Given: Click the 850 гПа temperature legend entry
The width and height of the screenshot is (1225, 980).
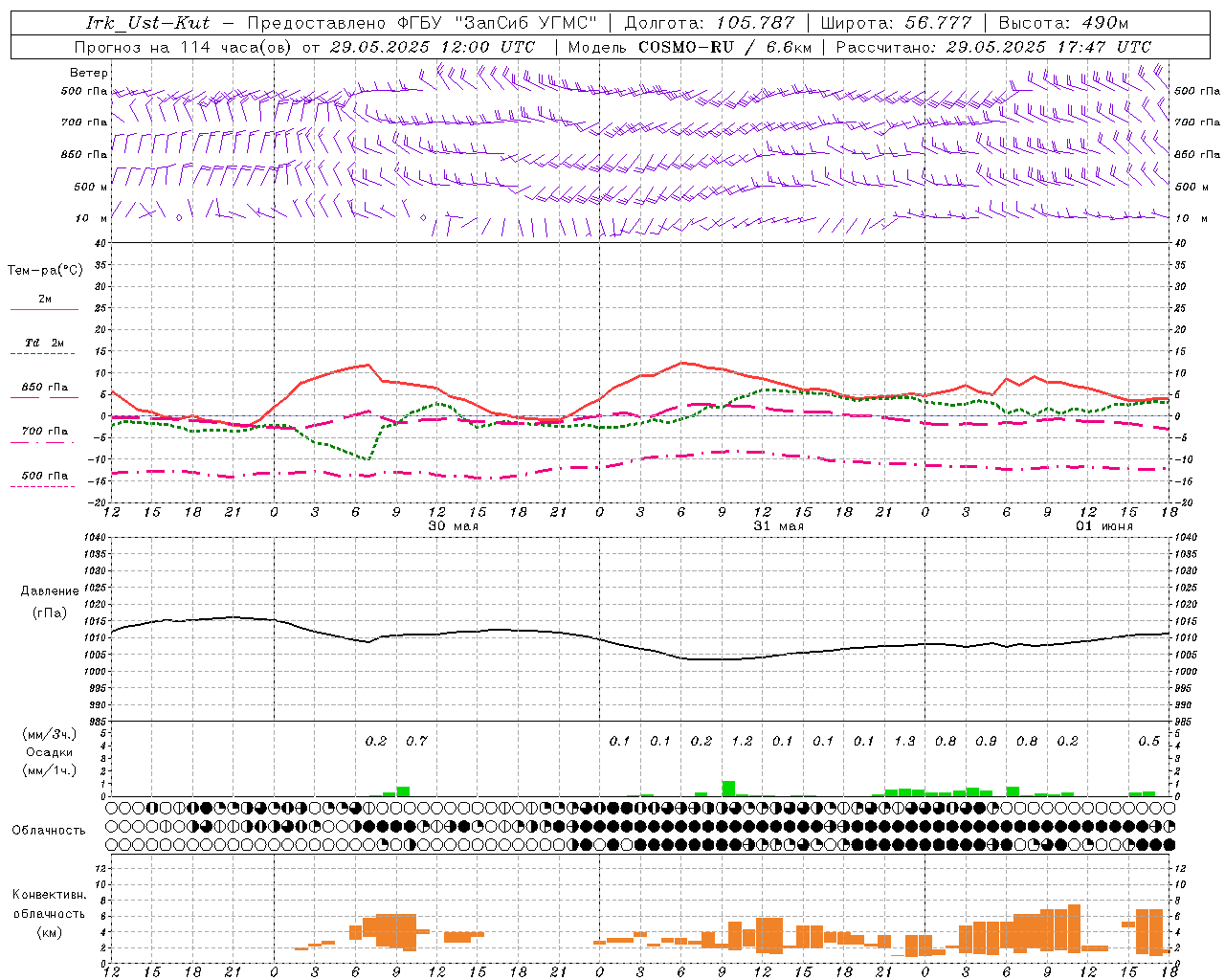Looking at the screenshot, I should (x=44, y=388).
